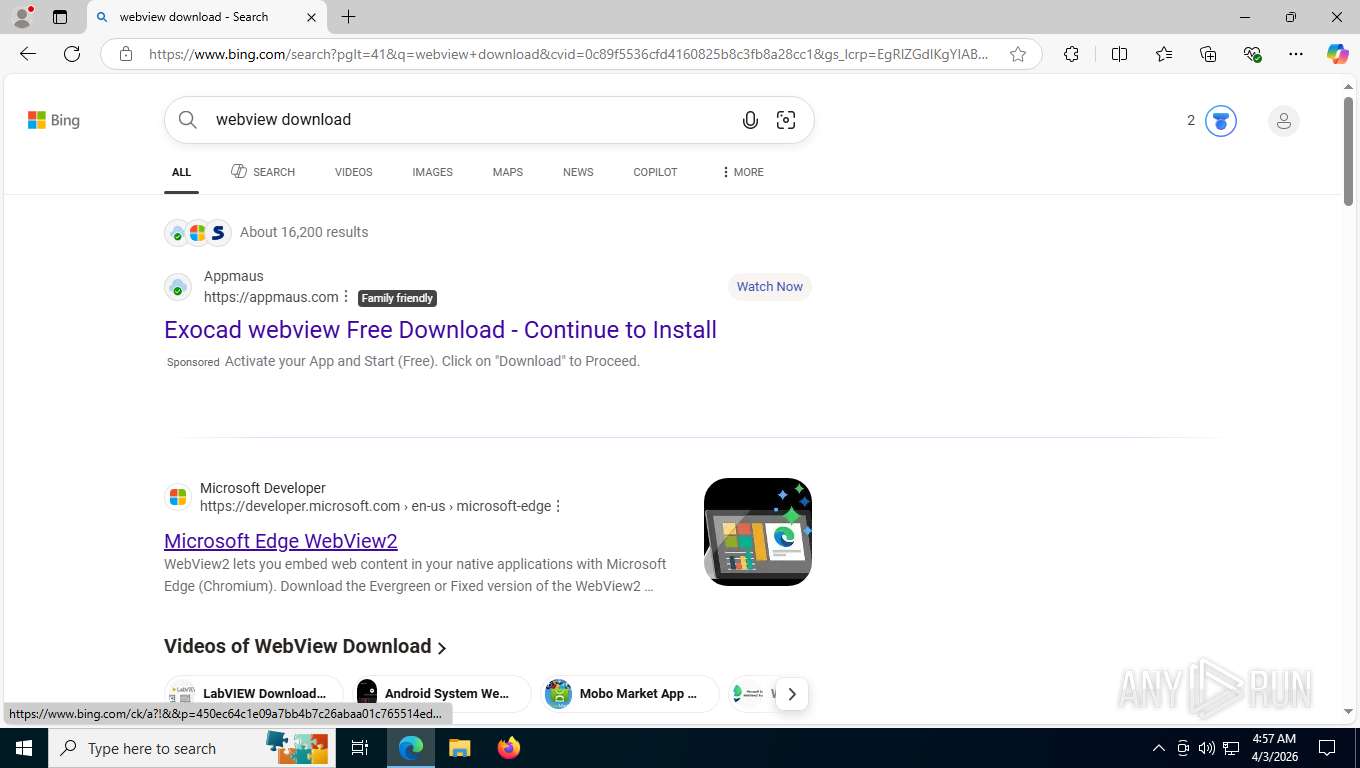This screenshot has height=768, width=1360.
Task: Switch to the SEARCH tab
Action: (x=263, y=172)
